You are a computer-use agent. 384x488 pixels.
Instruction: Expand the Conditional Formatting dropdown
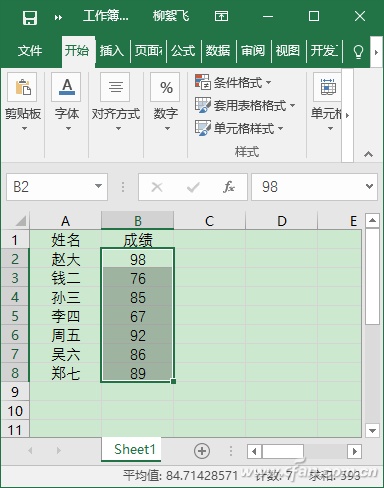point(233,82)
